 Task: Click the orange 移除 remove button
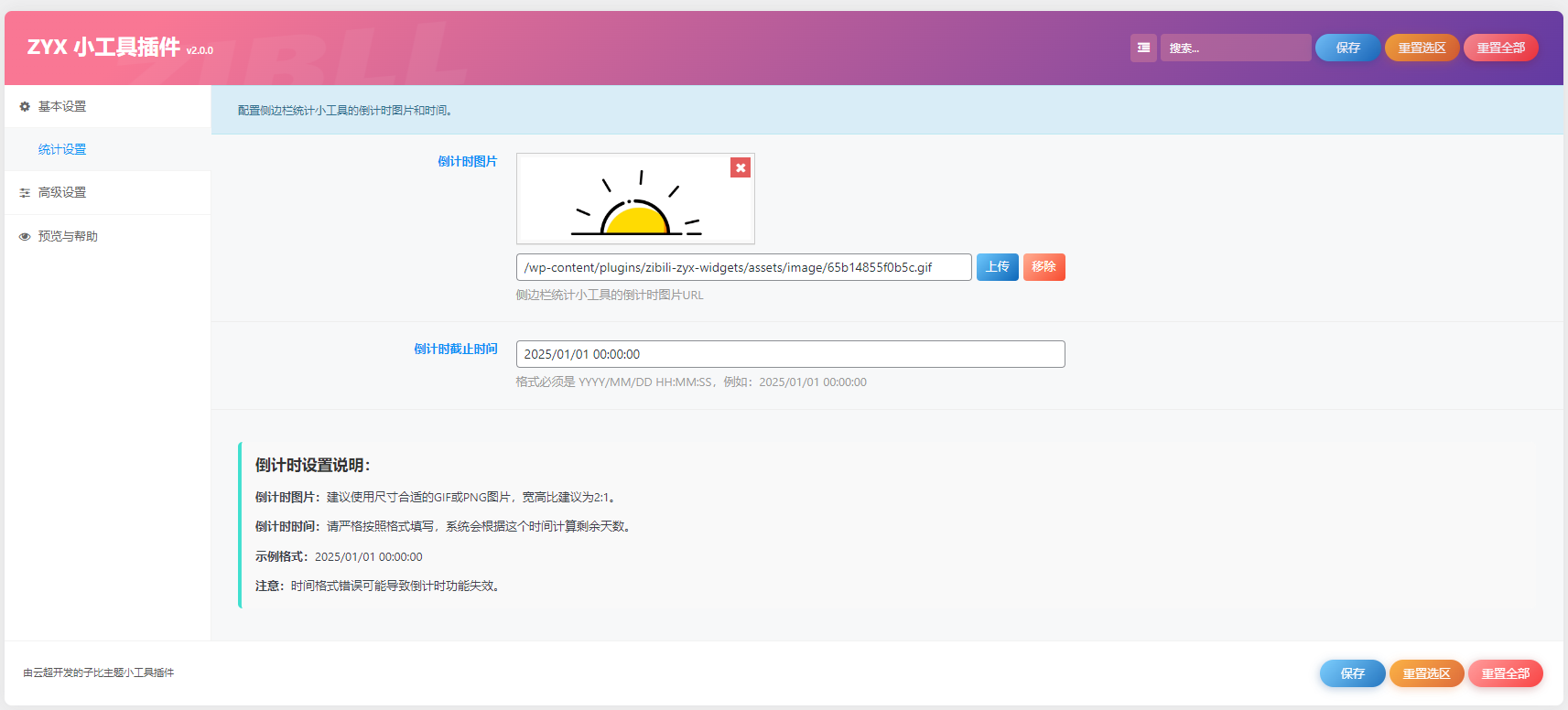(x=1044, y=267)
